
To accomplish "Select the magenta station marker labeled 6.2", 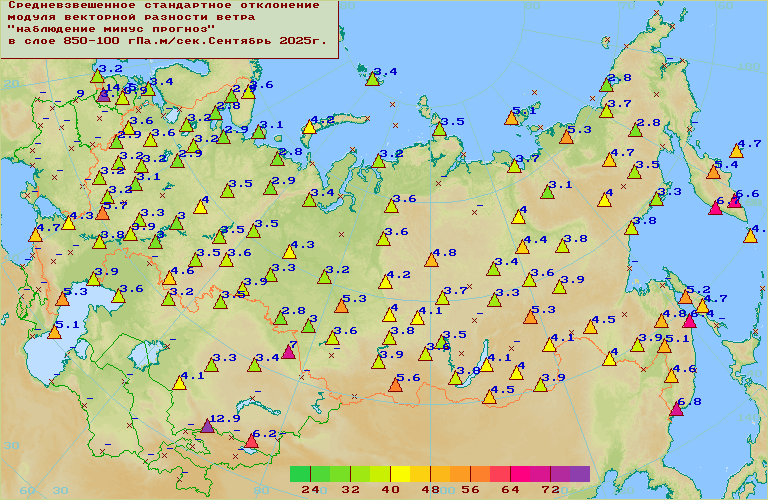I will pos(252,441).
